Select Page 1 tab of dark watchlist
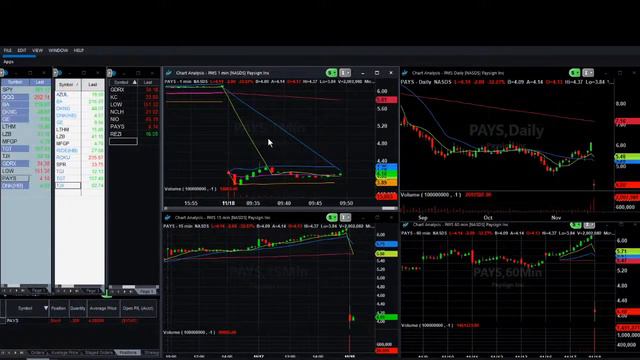This screenshot has height=360, width=640. (x=146, y=291)
